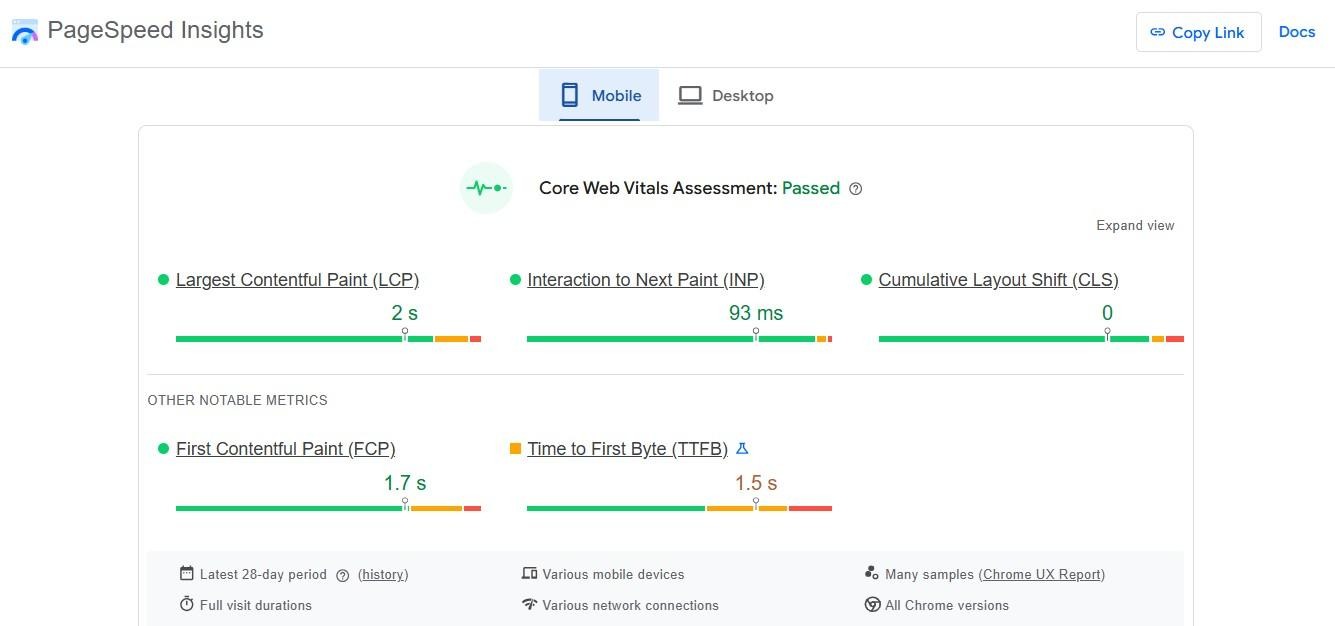
Task: Click the Full visit durations text
Action: [256, 605]
